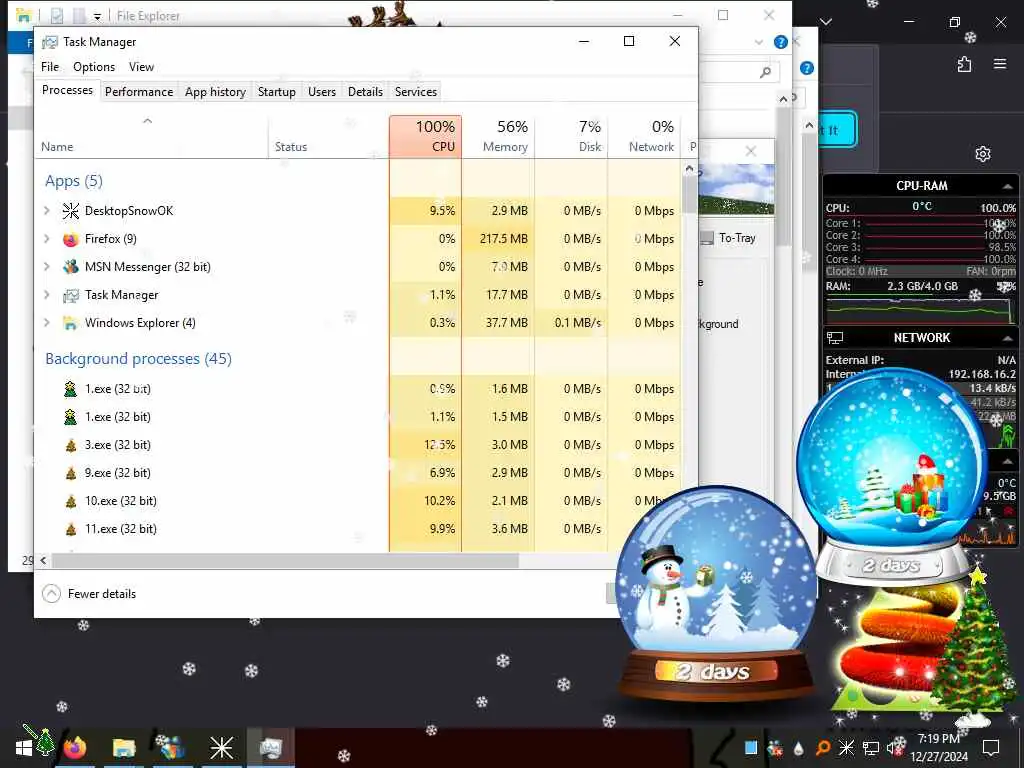This screenshot has height=768, width=1024.
Task: Open DesktopSnowOK from the taskbar
Action: 221,748
